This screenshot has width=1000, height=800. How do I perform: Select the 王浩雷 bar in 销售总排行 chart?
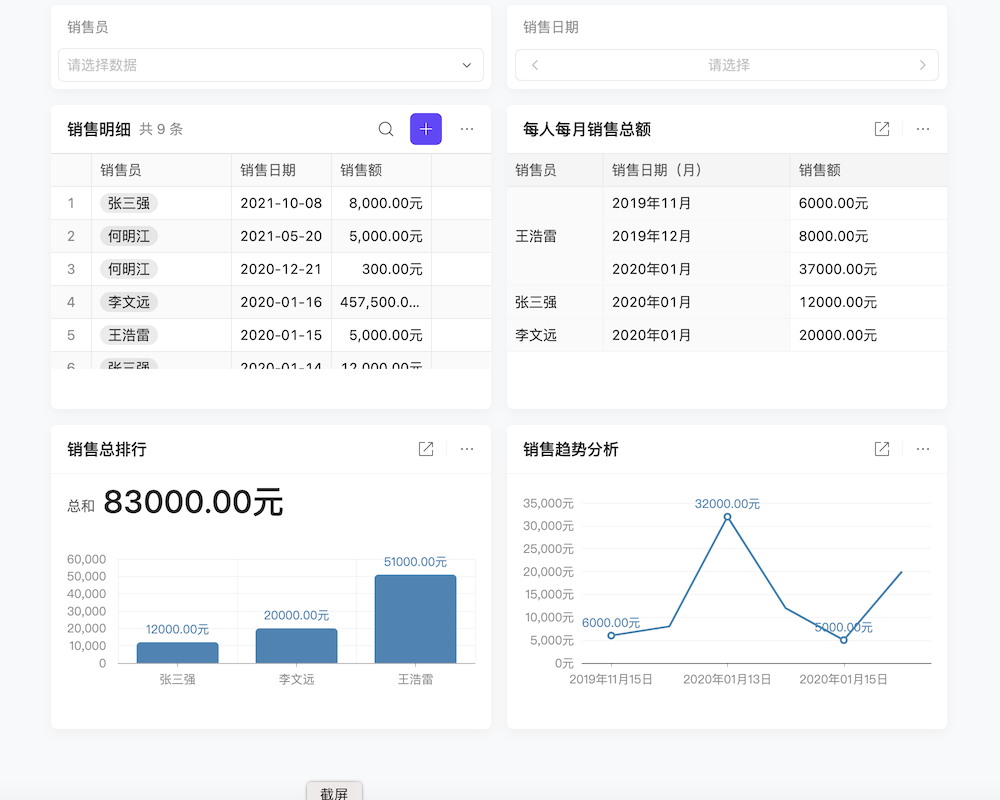point(415,615)
